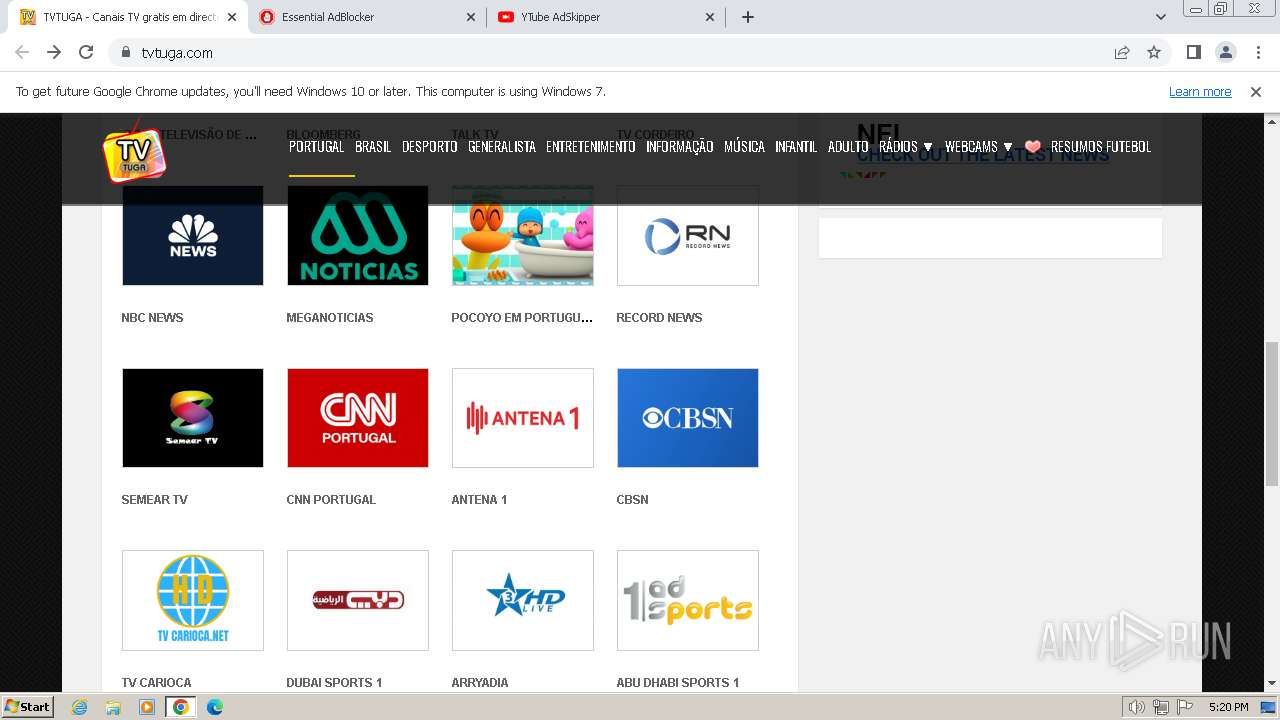This screenshot has width=1280, height=720.
Task: Select the TVTUGA browser tab
Action: coord(129,17)
